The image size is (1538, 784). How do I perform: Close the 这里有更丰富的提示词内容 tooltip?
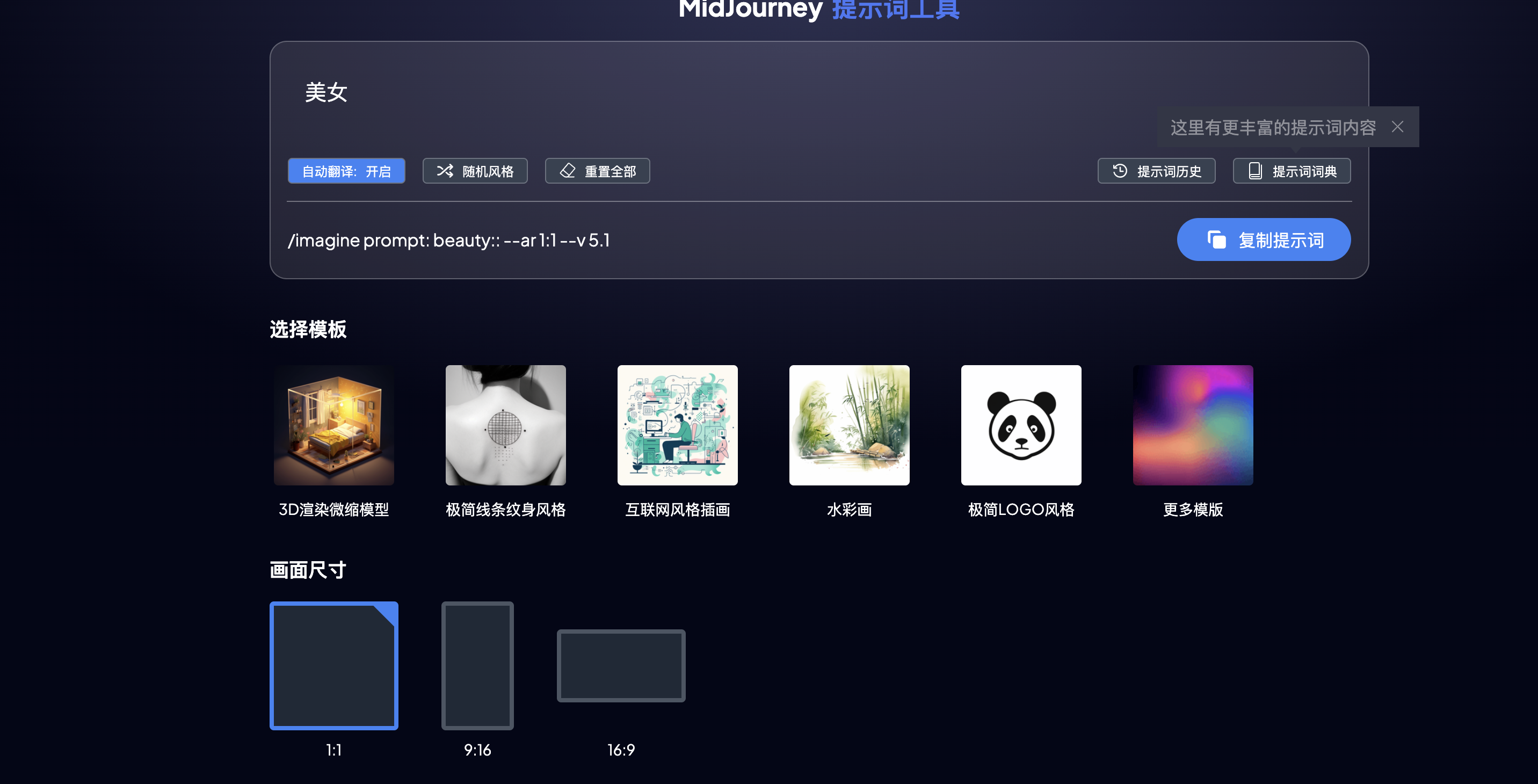[1397, 127]
